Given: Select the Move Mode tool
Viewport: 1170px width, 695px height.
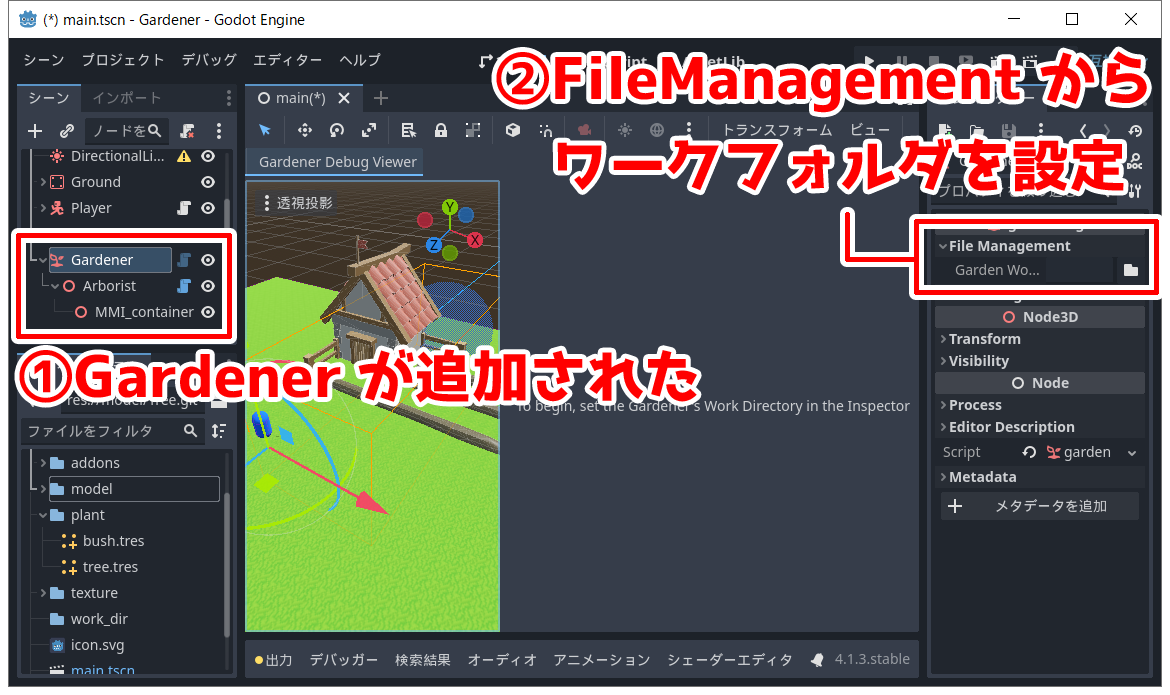Looking at the screenshot, I should [x=304, y=131].
